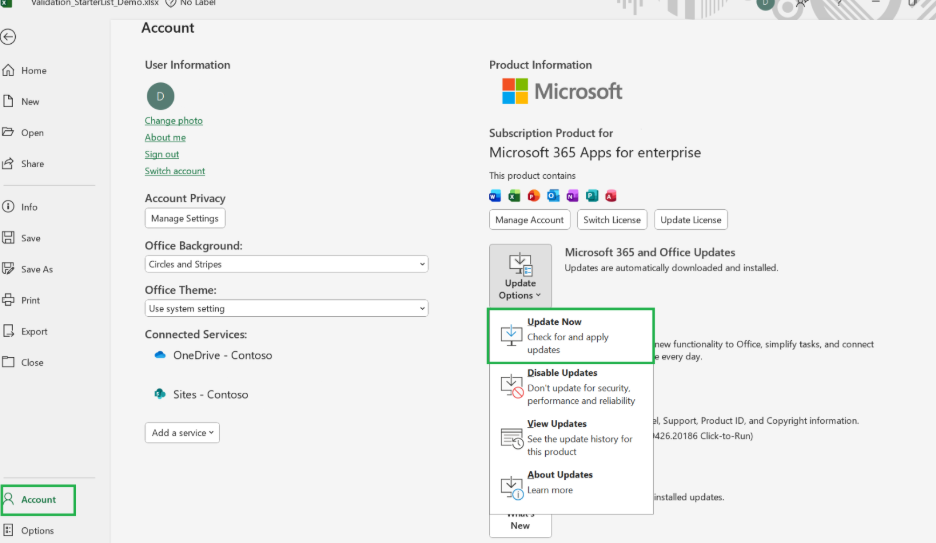This screenshot has height=543, width=936.
Task: Collapse the Update Options menu button
Action: point(521,276)
